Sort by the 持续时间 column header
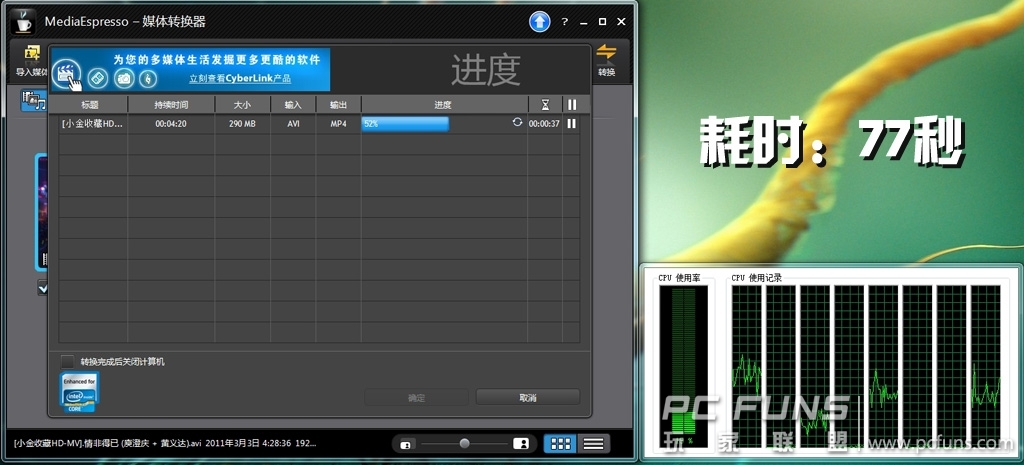This screenshot has width=1024, height=465. click(x=171, y=104)
